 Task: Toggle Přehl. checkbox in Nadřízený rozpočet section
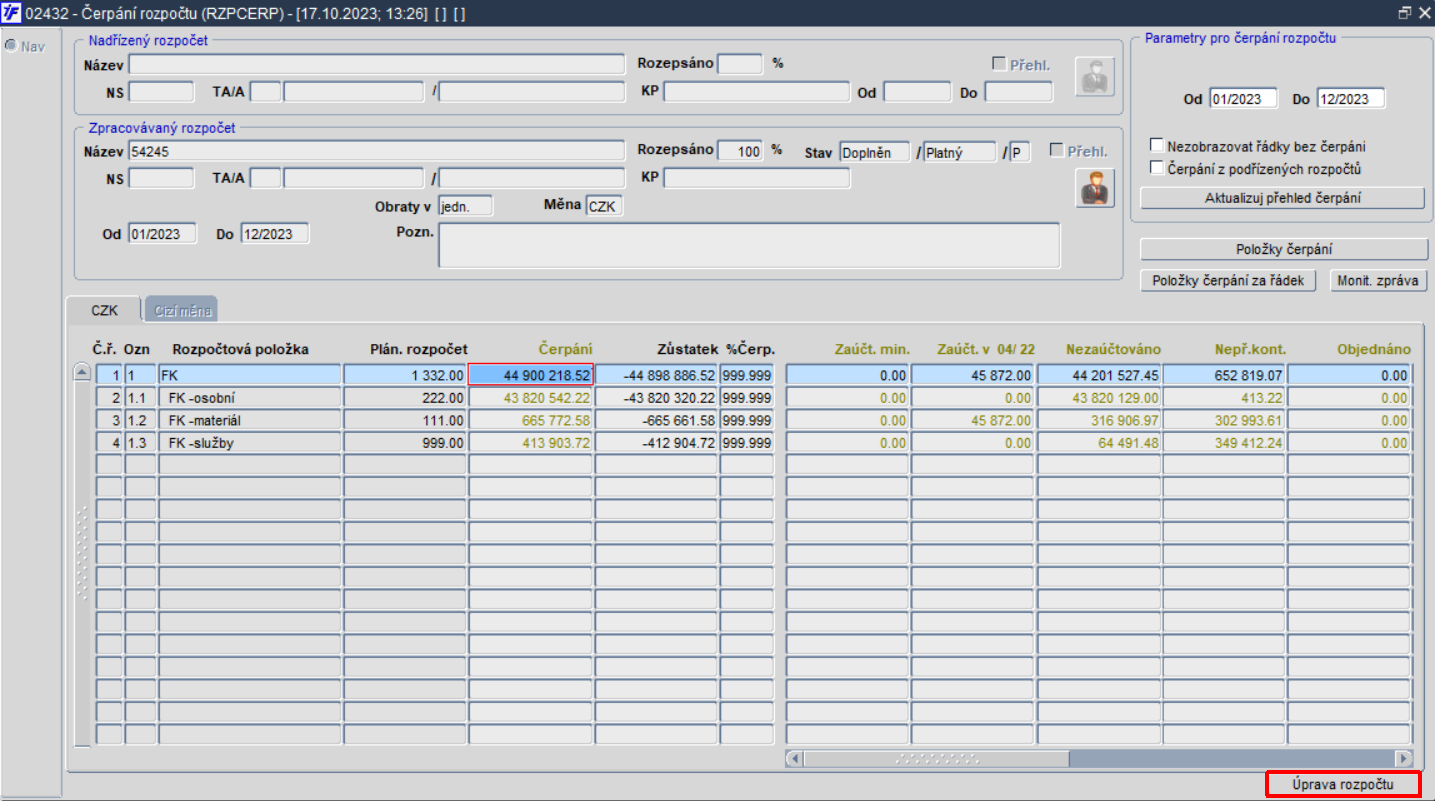[999, 64]
